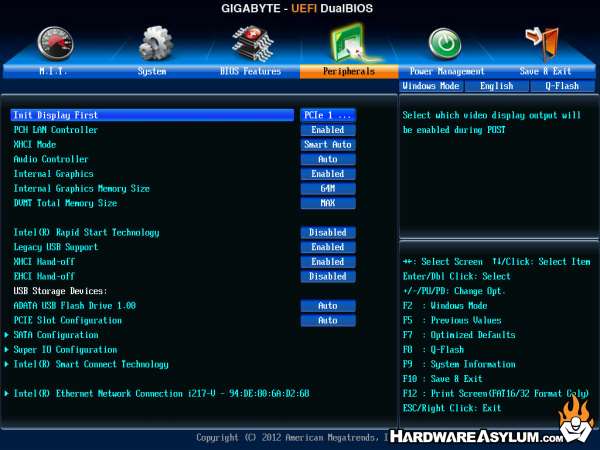Click the Save & Exit door icon
This screenshot has width=600, height=450.
(542, 44)
